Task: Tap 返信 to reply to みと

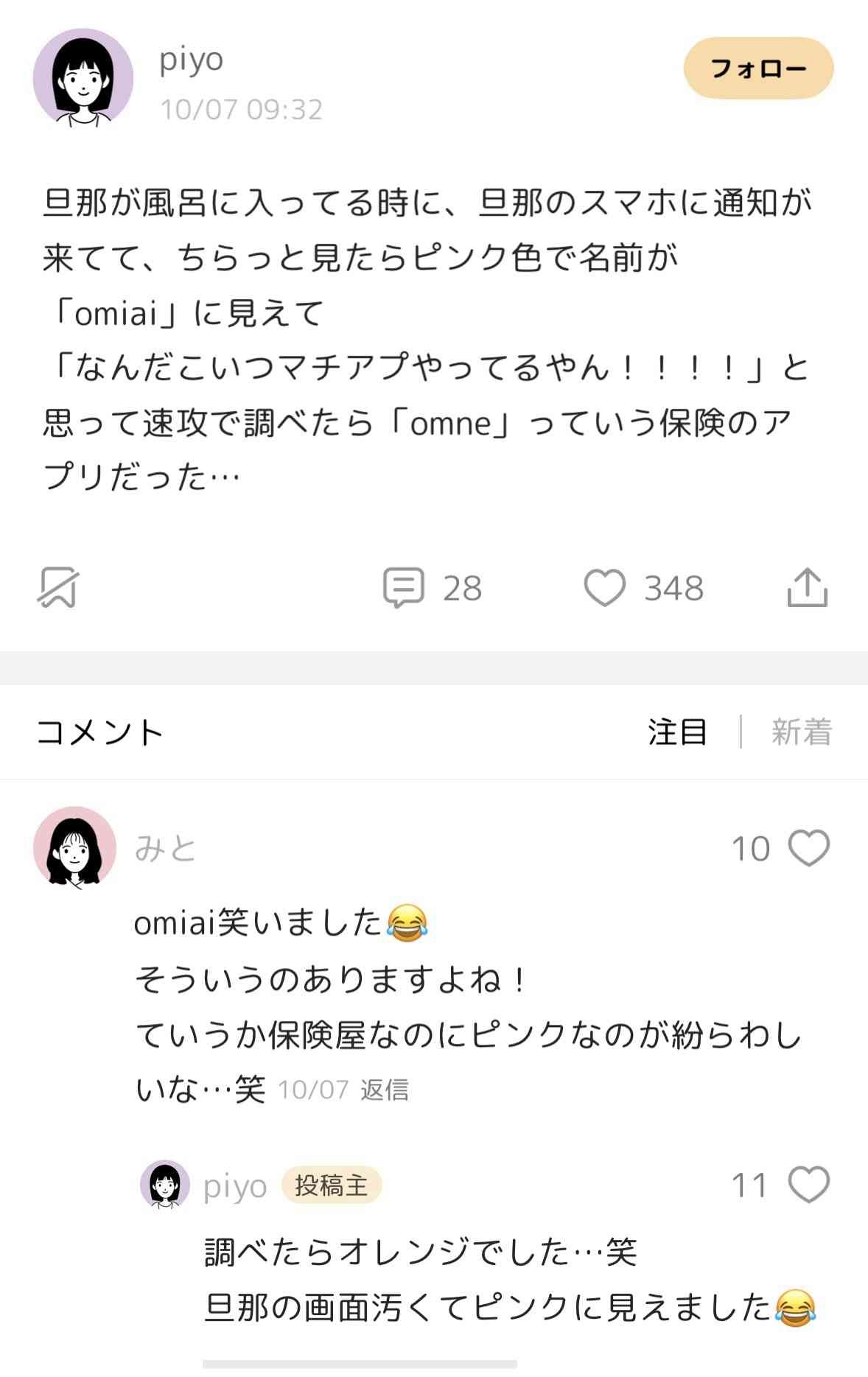Action: click(384, 1090)
